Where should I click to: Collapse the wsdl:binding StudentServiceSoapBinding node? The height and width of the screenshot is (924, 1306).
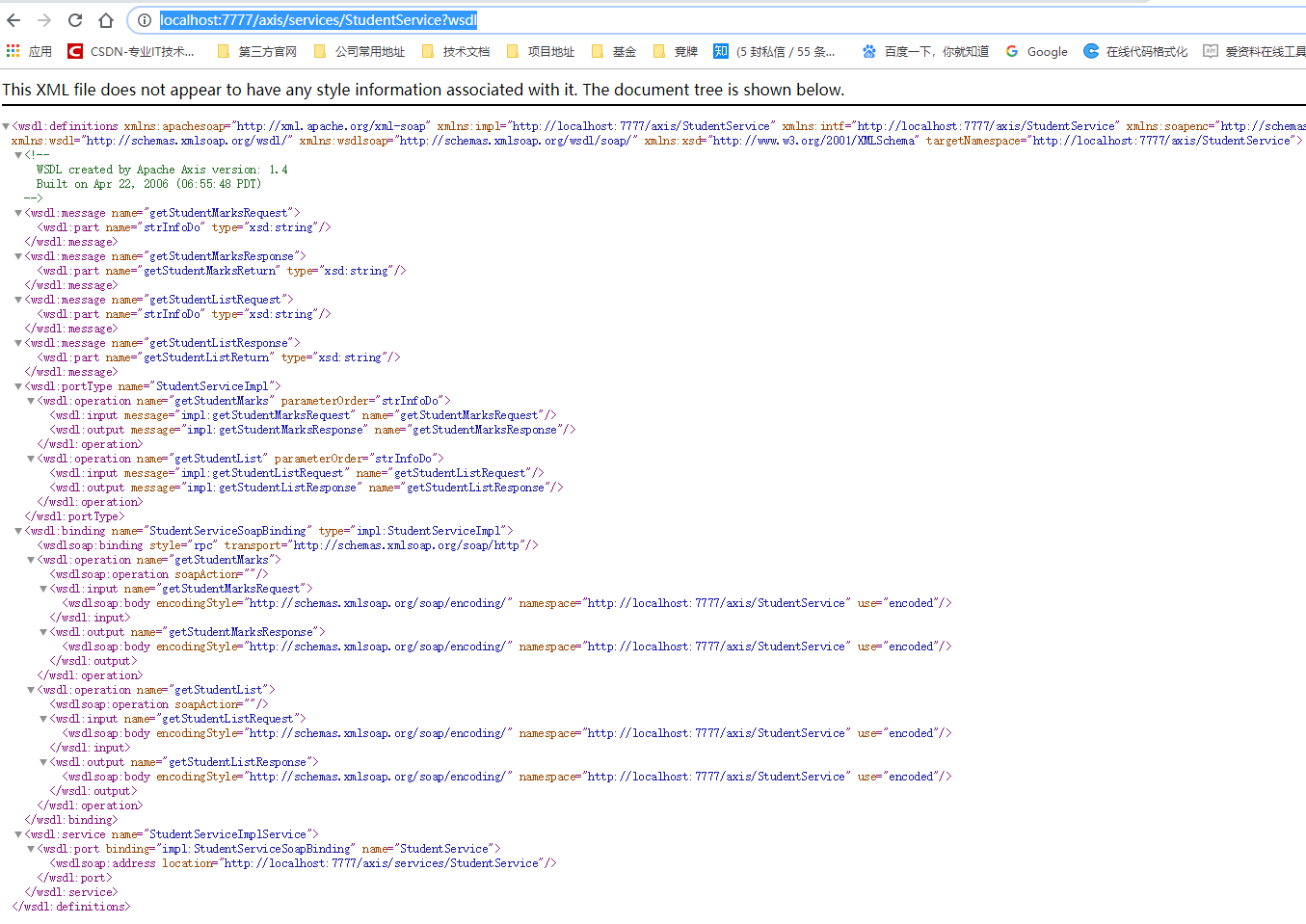(18, 531)
